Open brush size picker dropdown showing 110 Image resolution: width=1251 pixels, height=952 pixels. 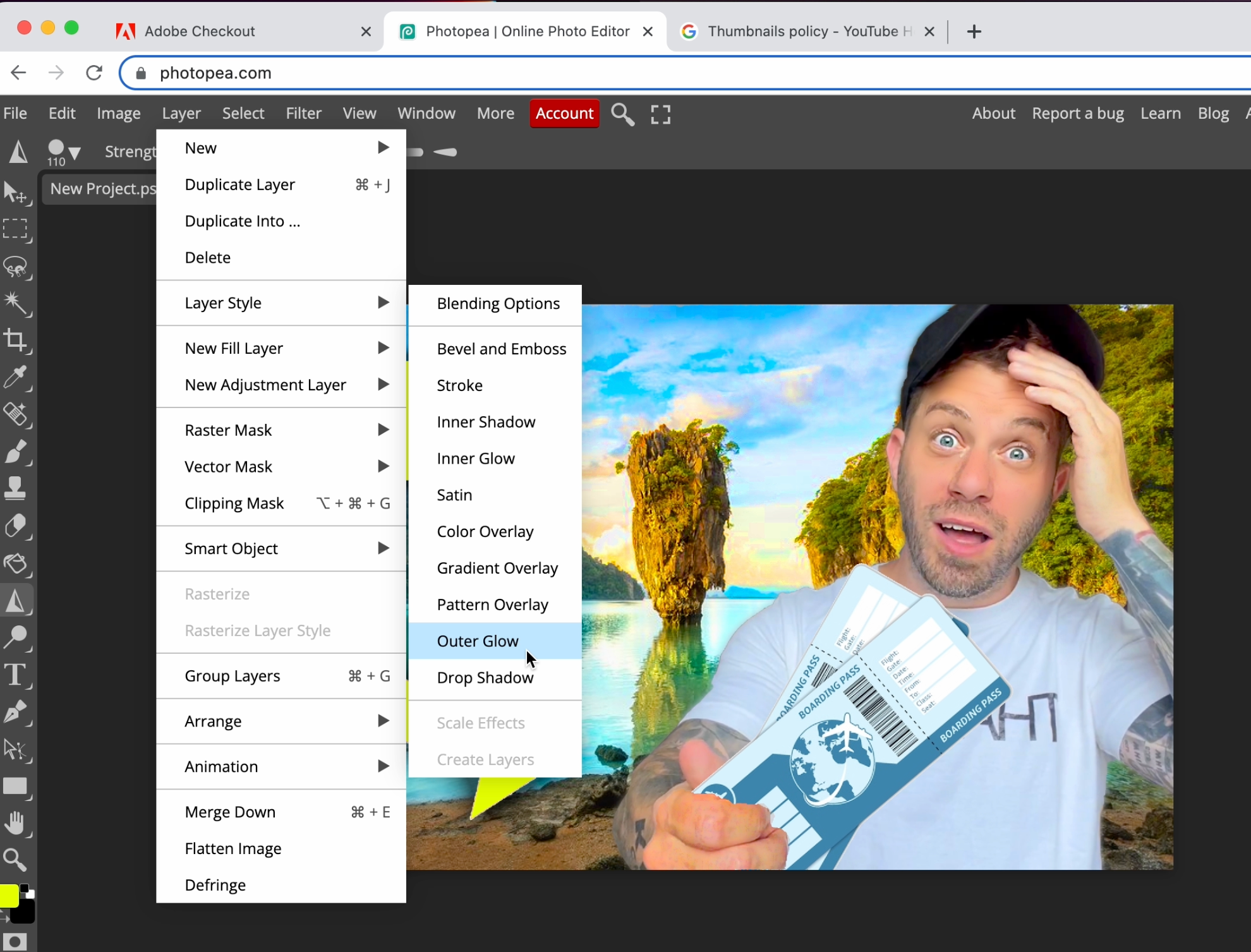tap(63, 152)
